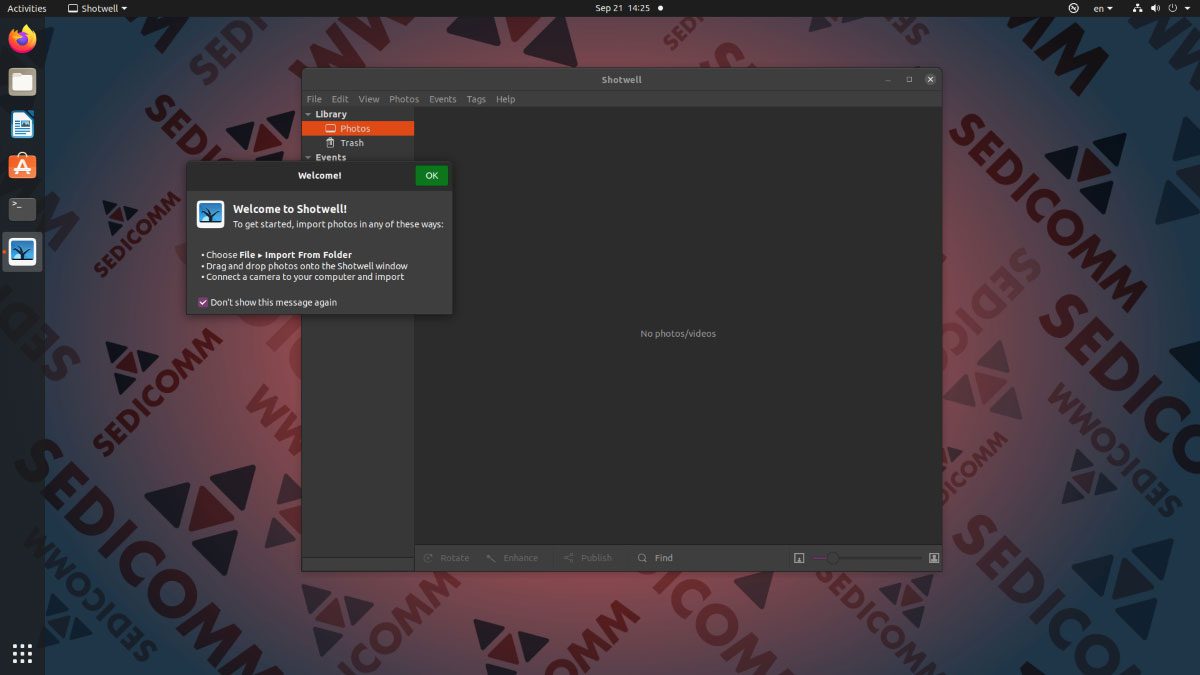
Task: Show applications grid in the dock
Action: point(22,653)
